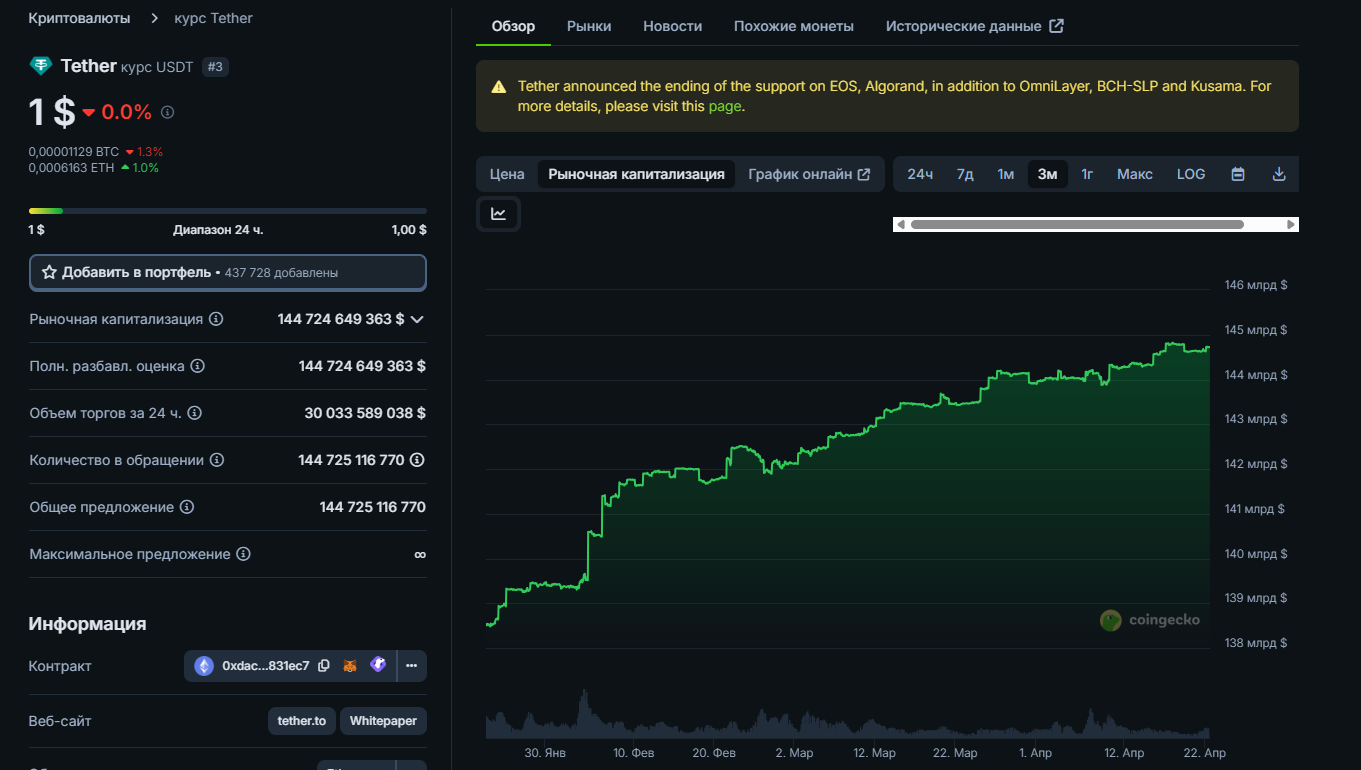Expand the market cap chevron dropdown
1361x770 pixels.
(x=417, y=319)
